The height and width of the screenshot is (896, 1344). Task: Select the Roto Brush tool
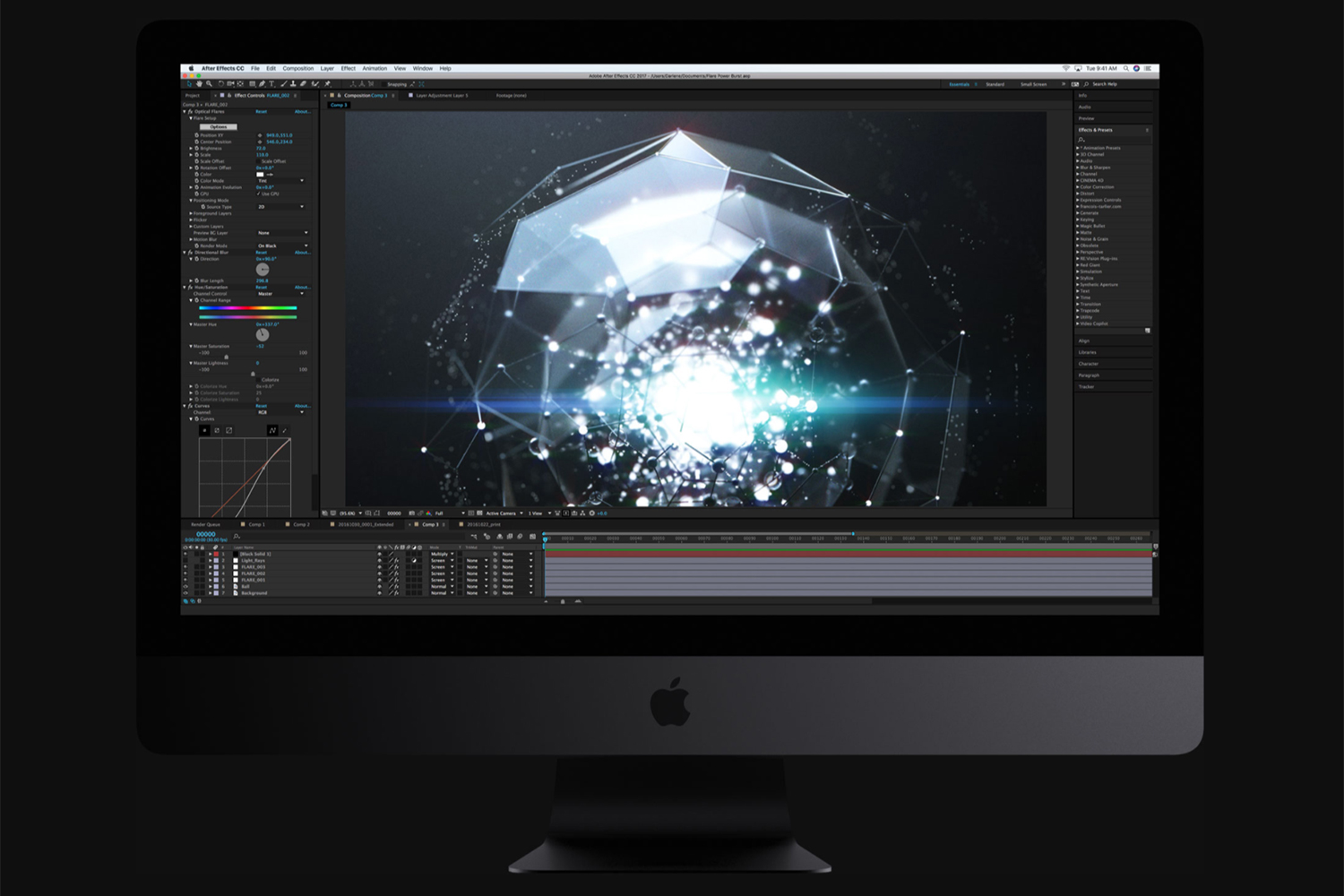[x=314, y=84]
